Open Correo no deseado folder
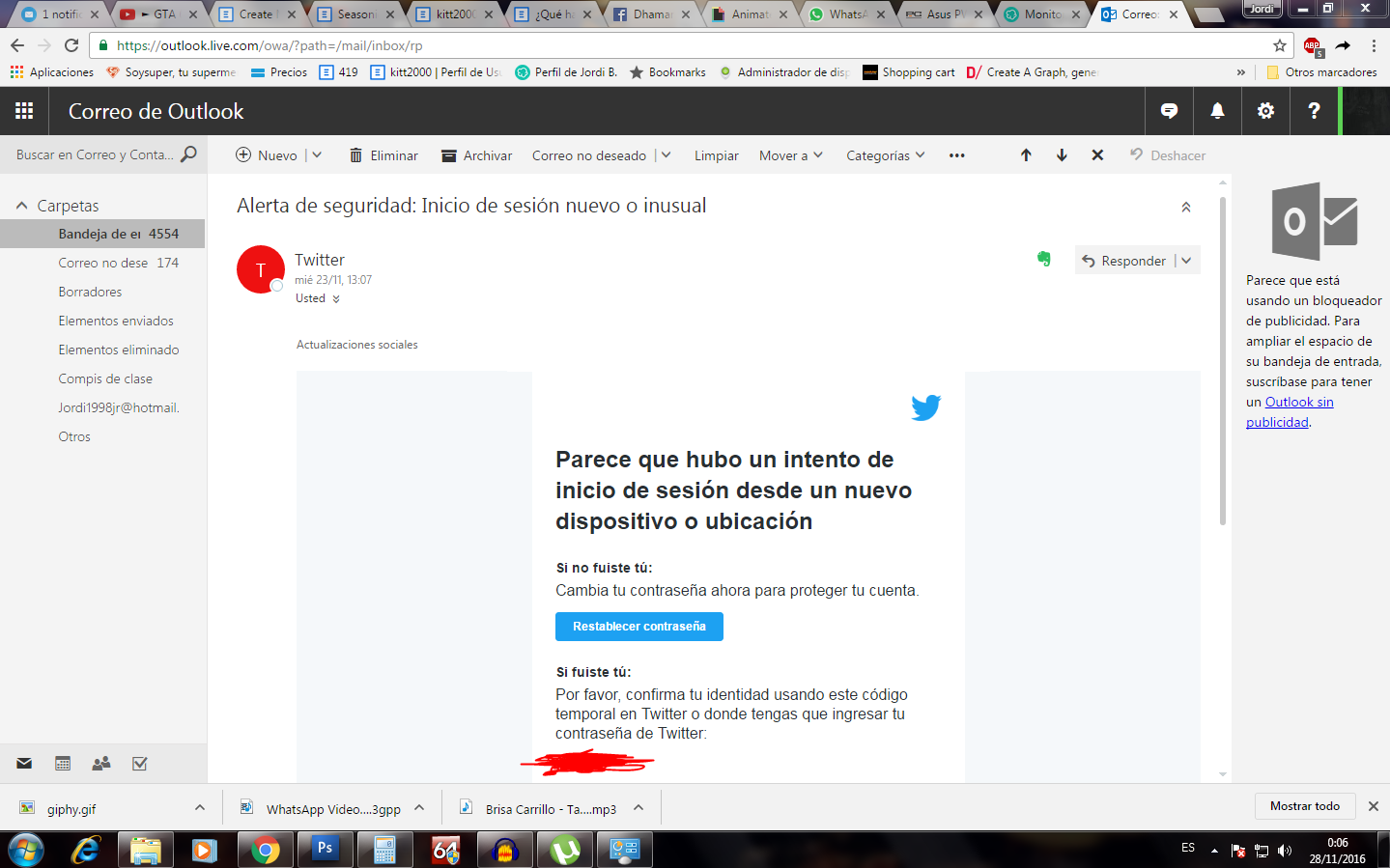The width and height of the screenshot is (1390, 868). 102,263
